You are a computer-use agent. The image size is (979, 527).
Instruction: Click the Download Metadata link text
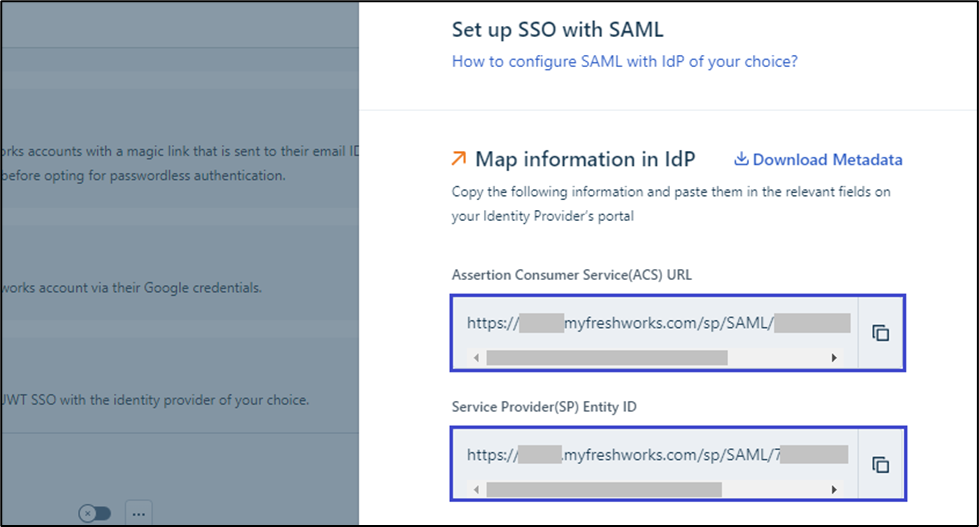coord(827,160)
